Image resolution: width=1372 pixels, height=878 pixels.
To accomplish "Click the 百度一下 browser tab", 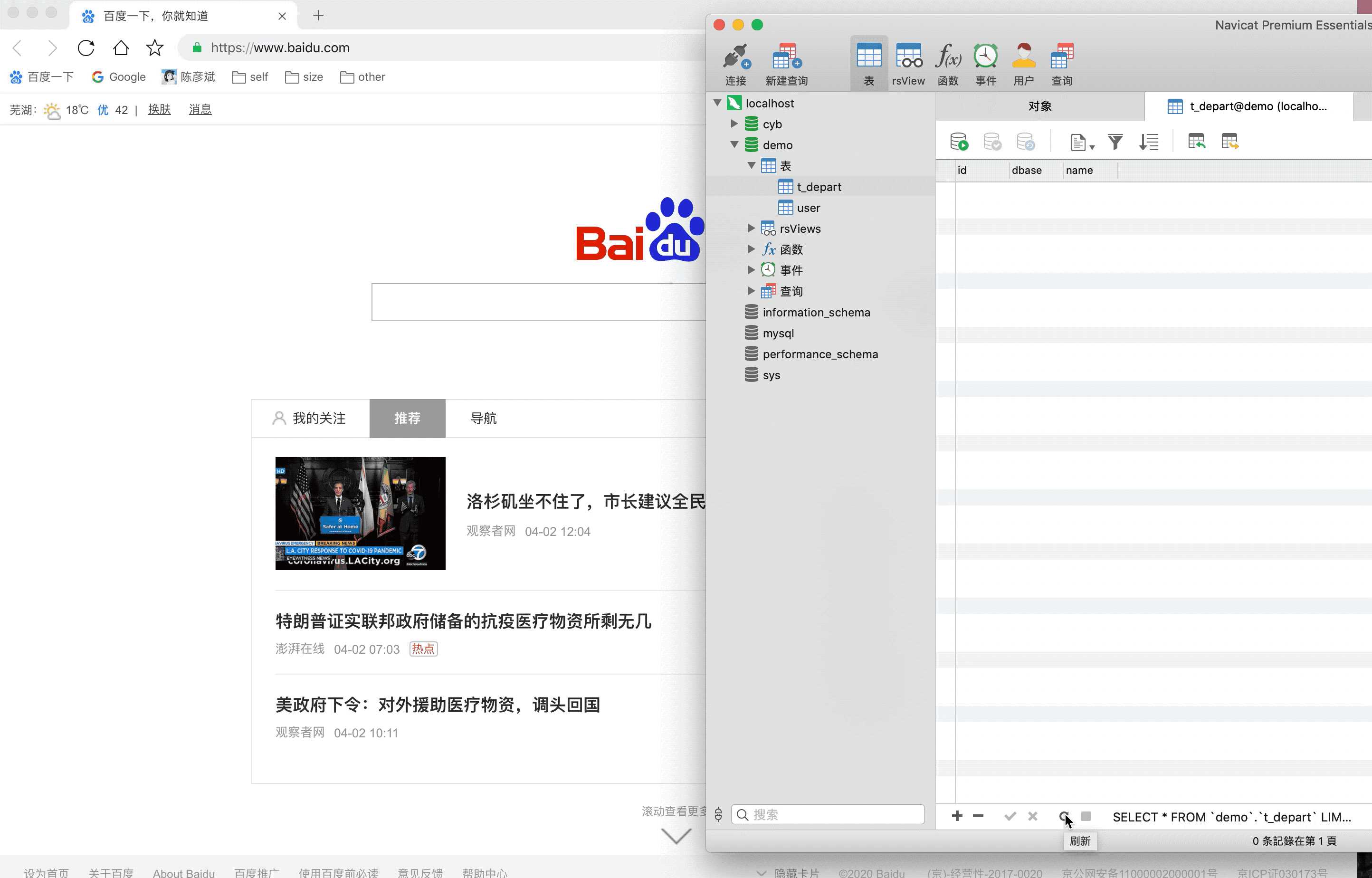I will 182,16.
